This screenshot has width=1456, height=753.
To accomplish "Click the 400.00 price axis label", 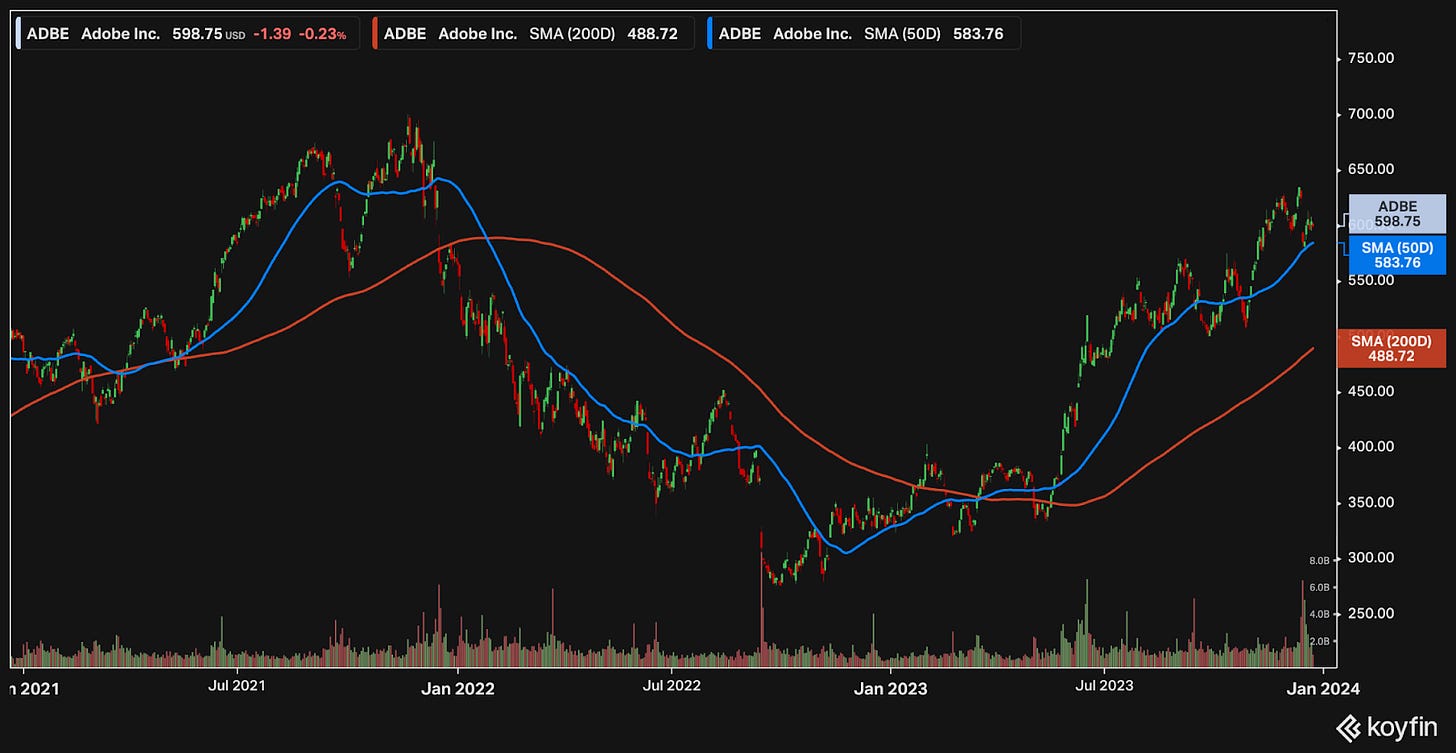I will click(x=1371, y=447).
